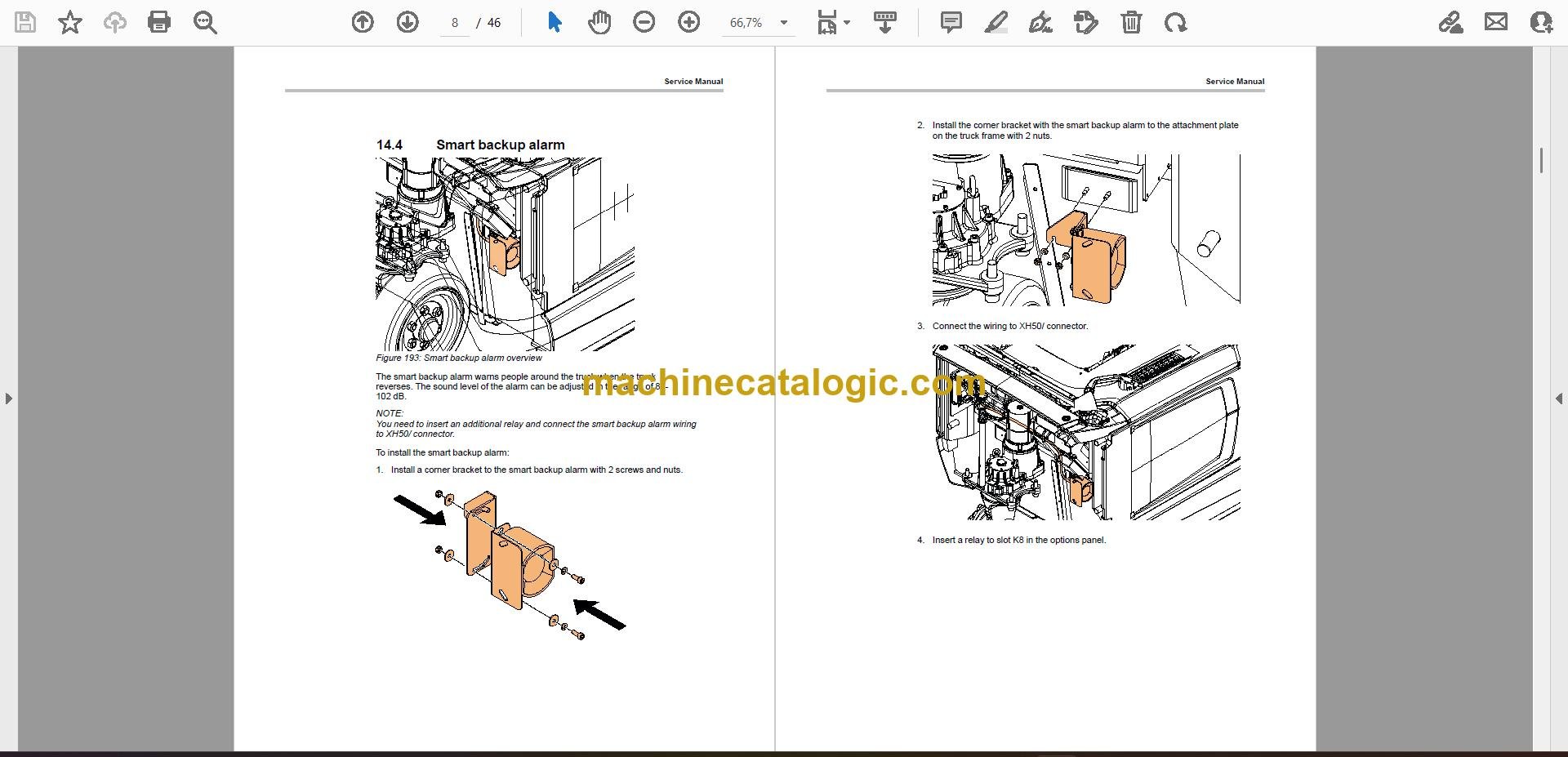Edit the current page number field
Image resolution: width=1568 pixels, height=757 pixels.
coord(455,23)
